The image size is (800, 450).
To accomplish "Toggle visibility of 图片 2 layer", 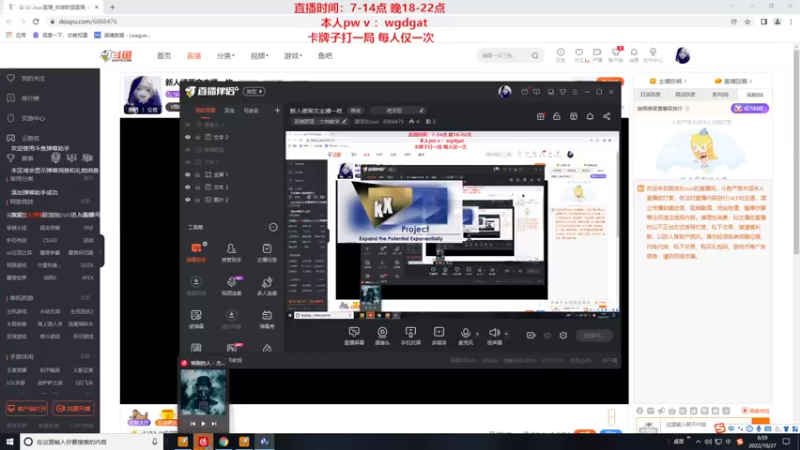I will [187, 200].
